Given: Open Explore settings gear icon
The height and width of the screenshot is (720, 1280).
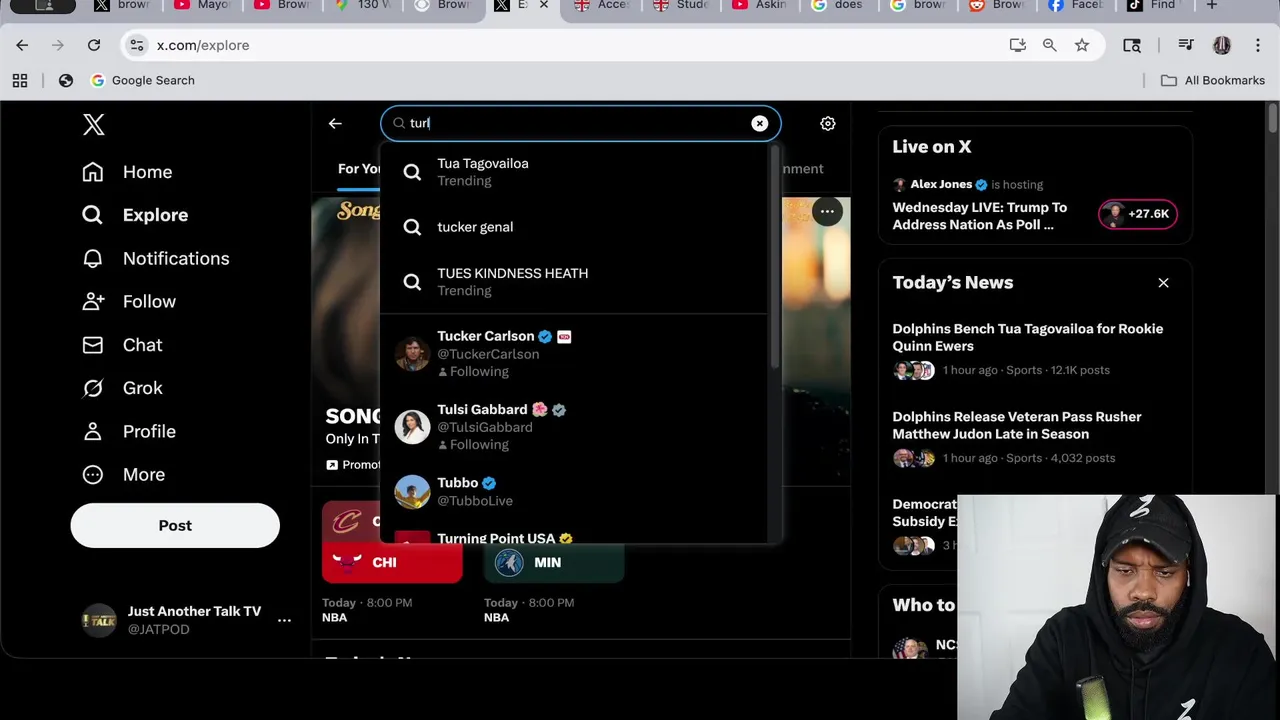Looking at the screenshot, I should [x=828, y=123].
